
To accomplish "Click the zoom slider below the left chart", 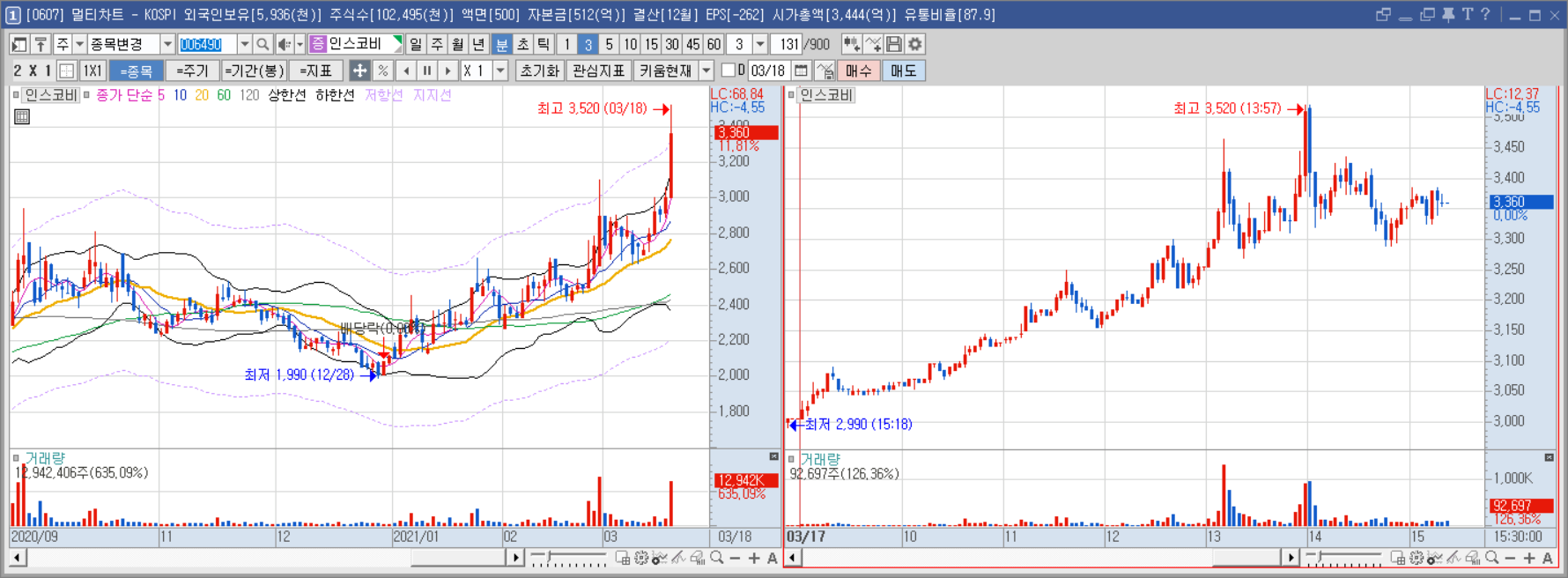I will point(568,558).
